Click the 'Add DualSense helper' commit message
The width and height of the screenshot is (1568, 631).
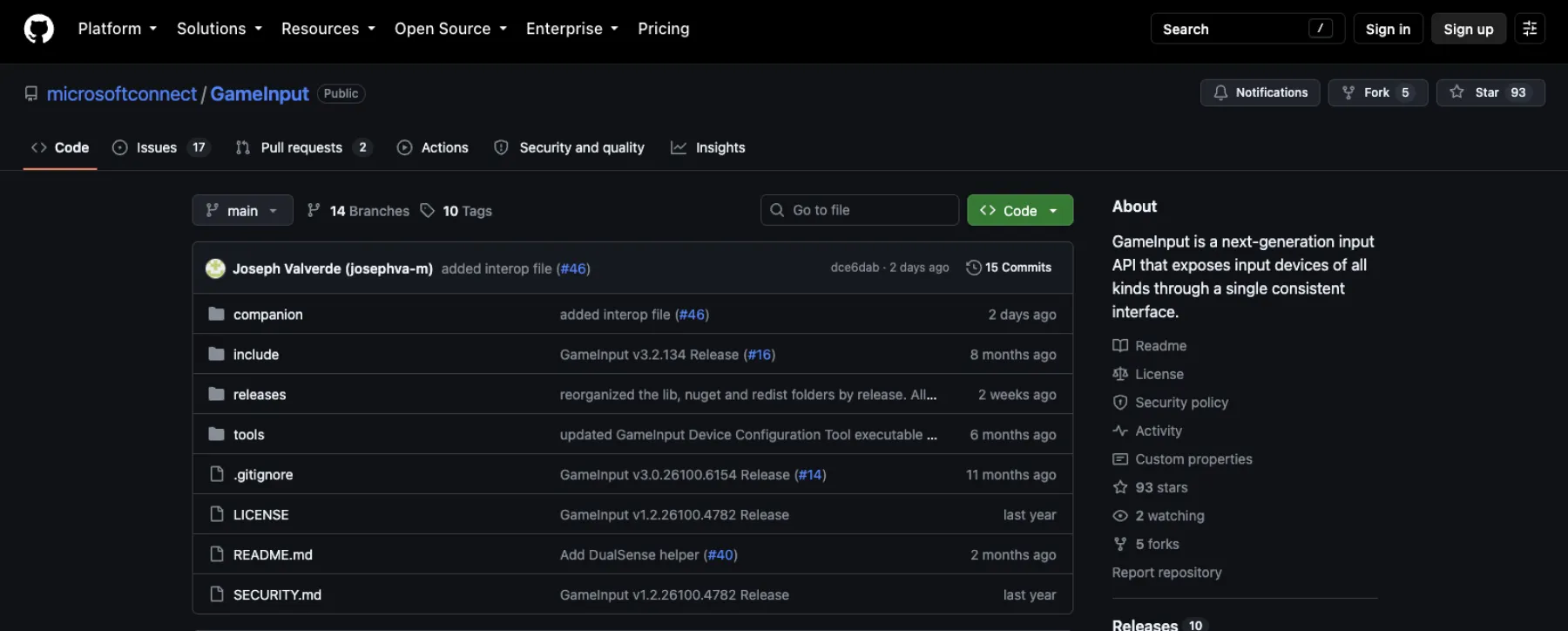[x=630, y=555]
